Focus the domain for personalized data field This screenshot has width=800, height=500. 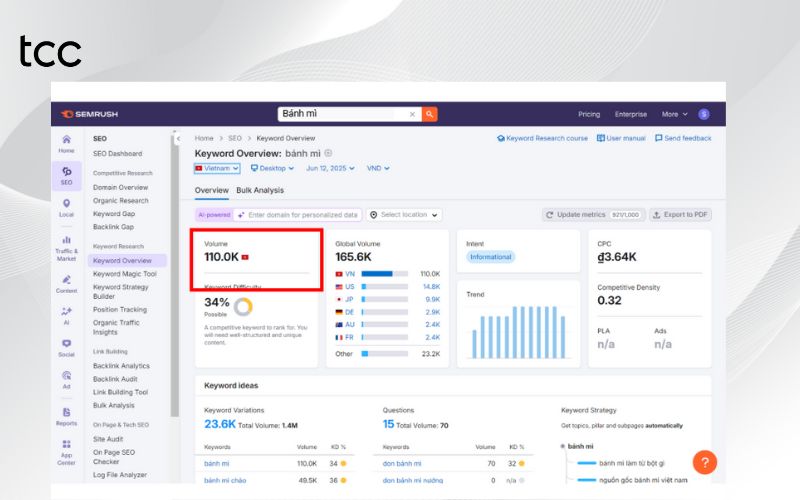pos(302,214)
